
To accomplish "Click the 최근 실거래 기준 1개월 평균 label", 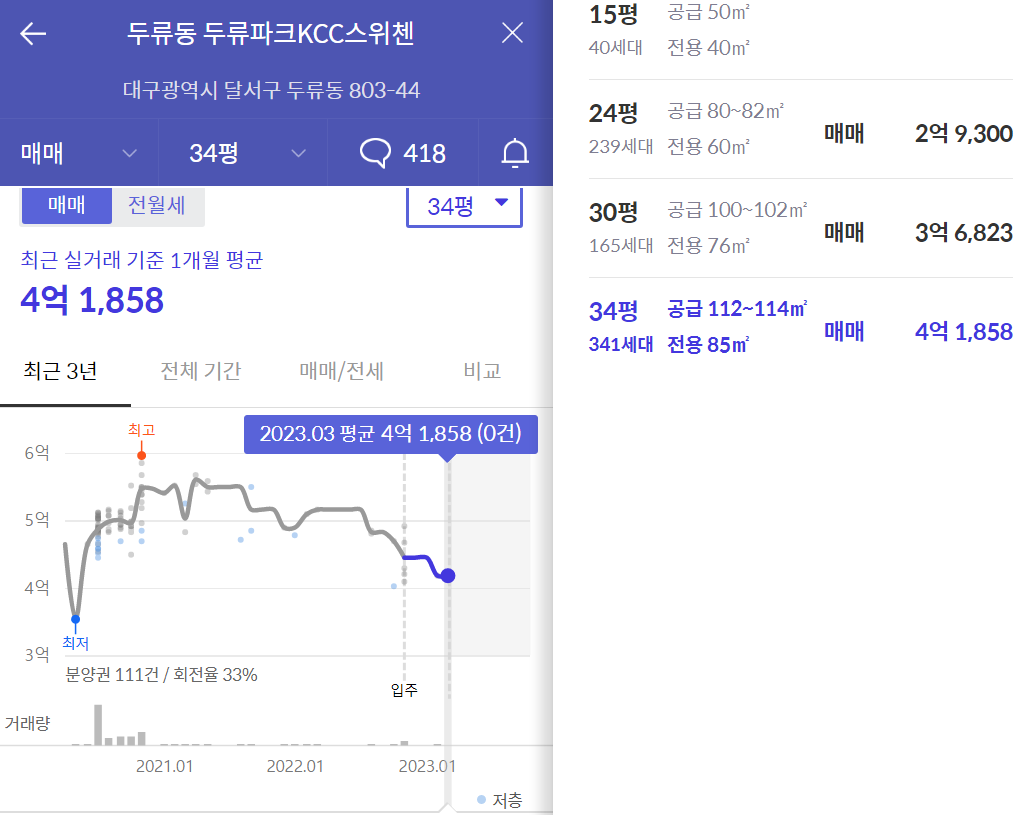I will [142, 260].
